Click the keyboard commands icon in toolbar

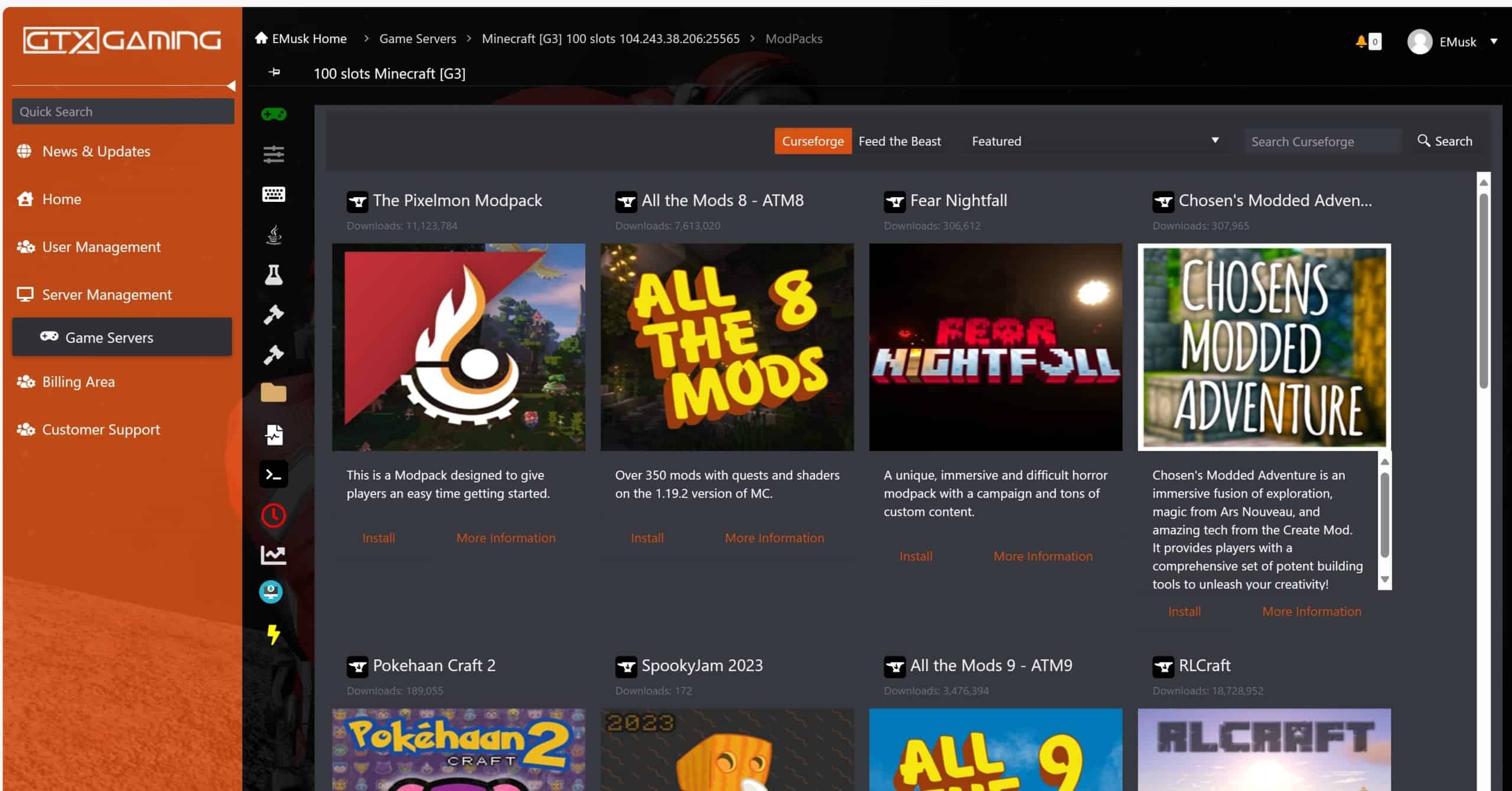click(273, 194)
